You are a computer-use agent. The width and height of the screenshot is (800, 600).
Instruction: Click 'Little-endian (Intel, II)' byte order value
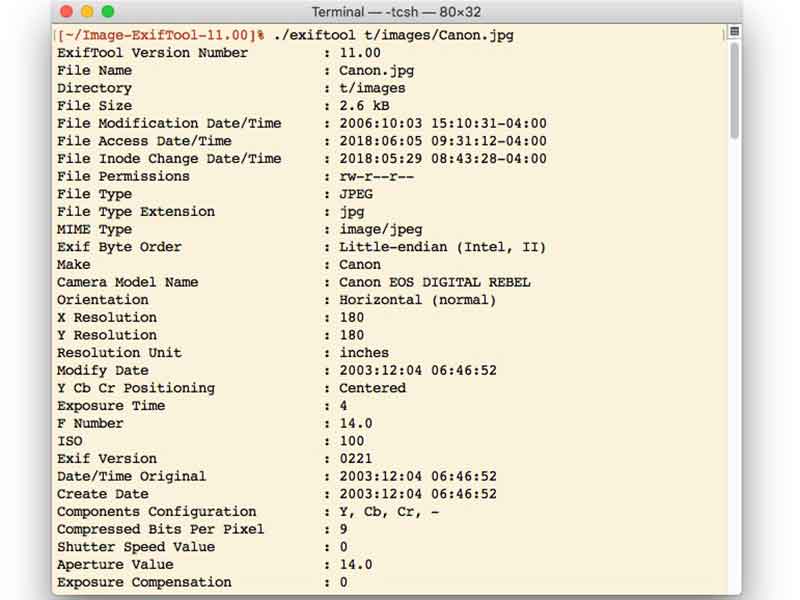pos(443,247)
